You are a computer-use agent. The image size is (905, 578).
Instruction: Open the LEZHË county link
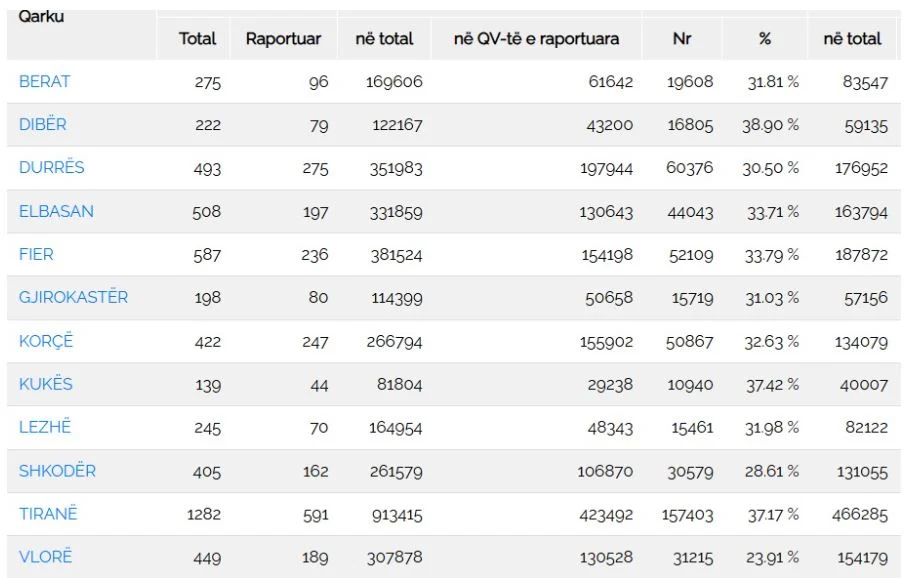coord(45,427)
